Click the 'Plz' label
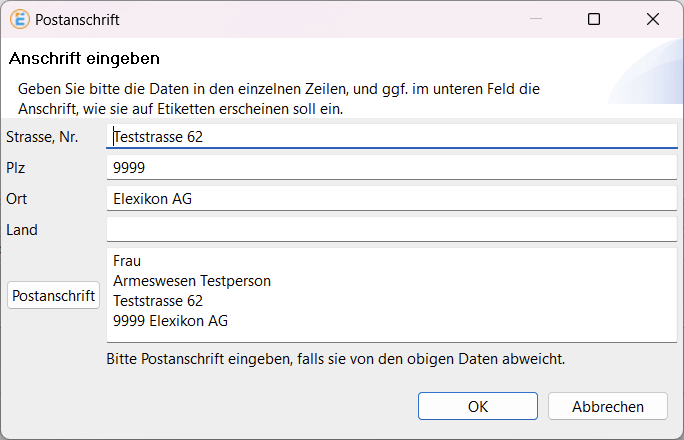Image resolution: width=684 pixels, height=440 pixels. [17, 168]
